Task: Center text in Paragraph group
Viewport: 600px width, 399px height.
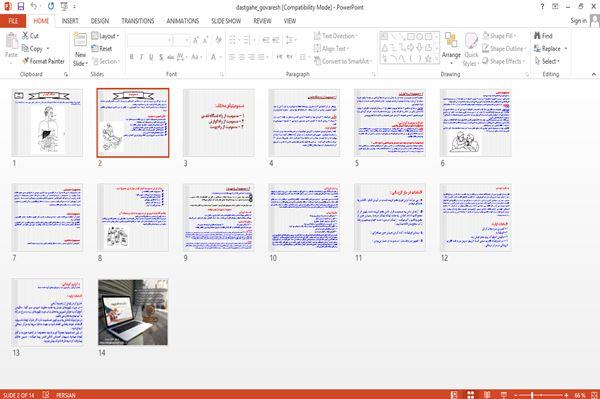Action: point(242,57)
